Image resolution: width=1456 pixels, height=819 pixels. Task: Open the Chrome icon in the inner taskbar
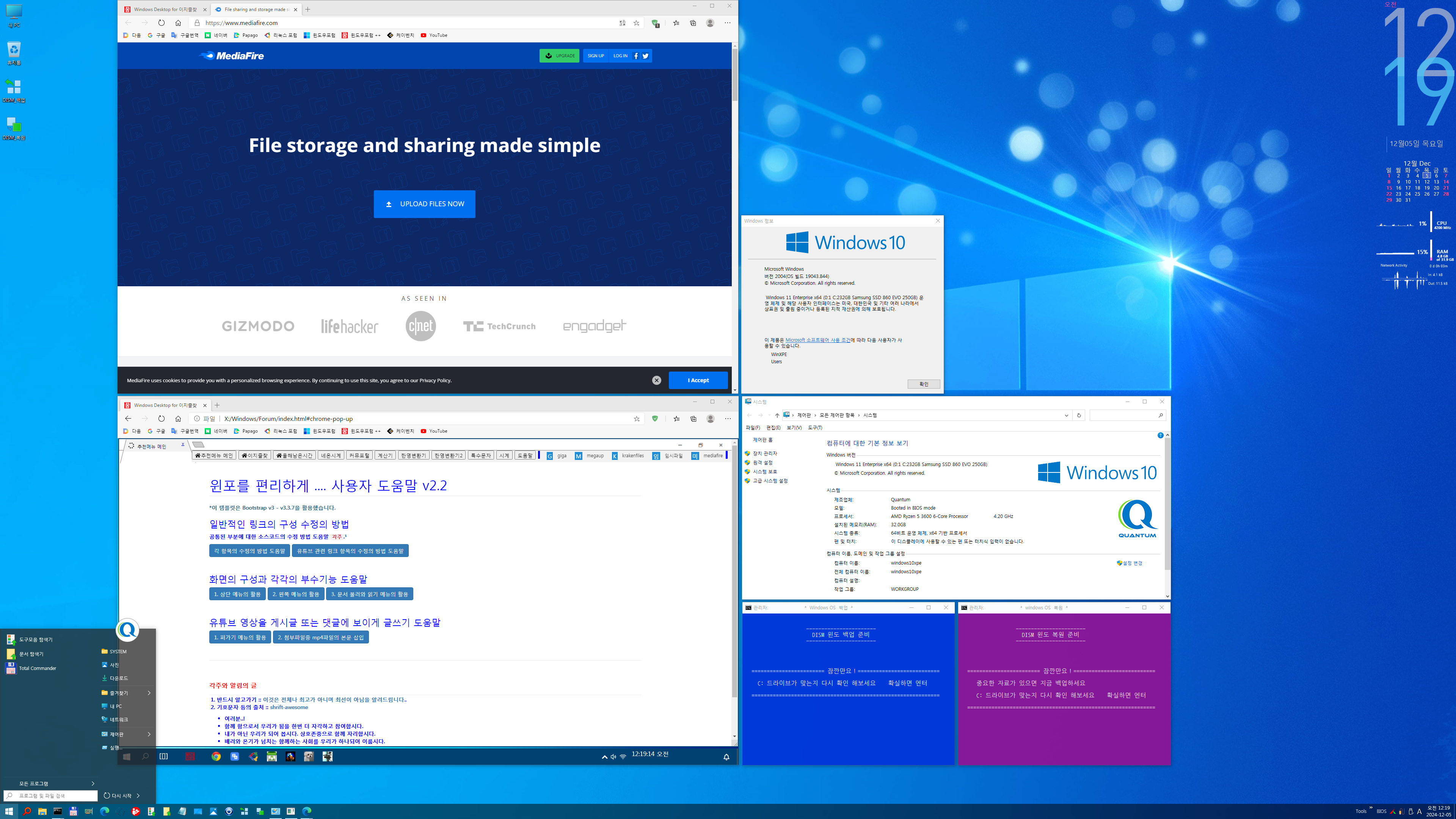216,756
